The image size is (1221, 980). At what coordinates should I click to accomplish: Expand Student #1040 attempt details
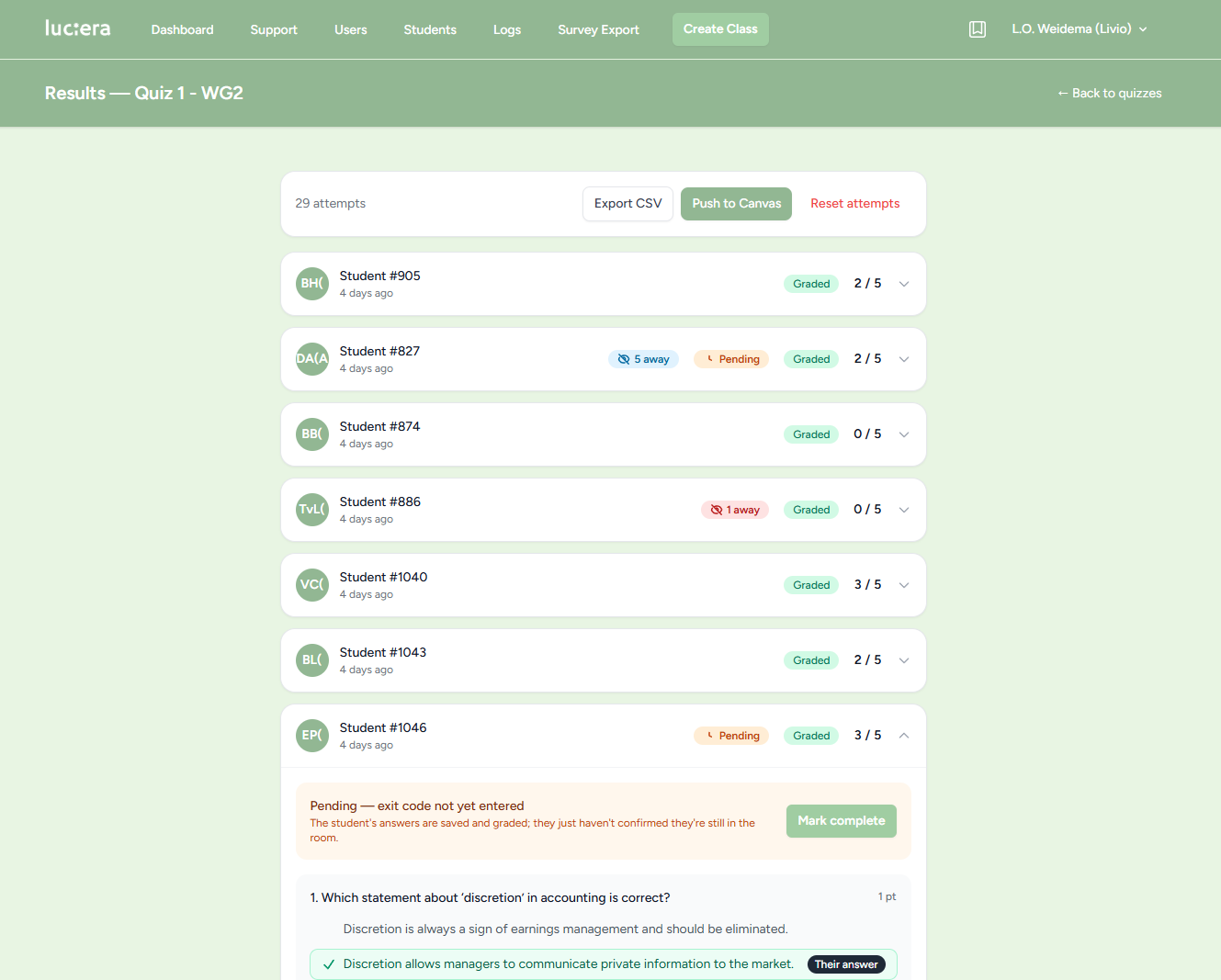904,585
